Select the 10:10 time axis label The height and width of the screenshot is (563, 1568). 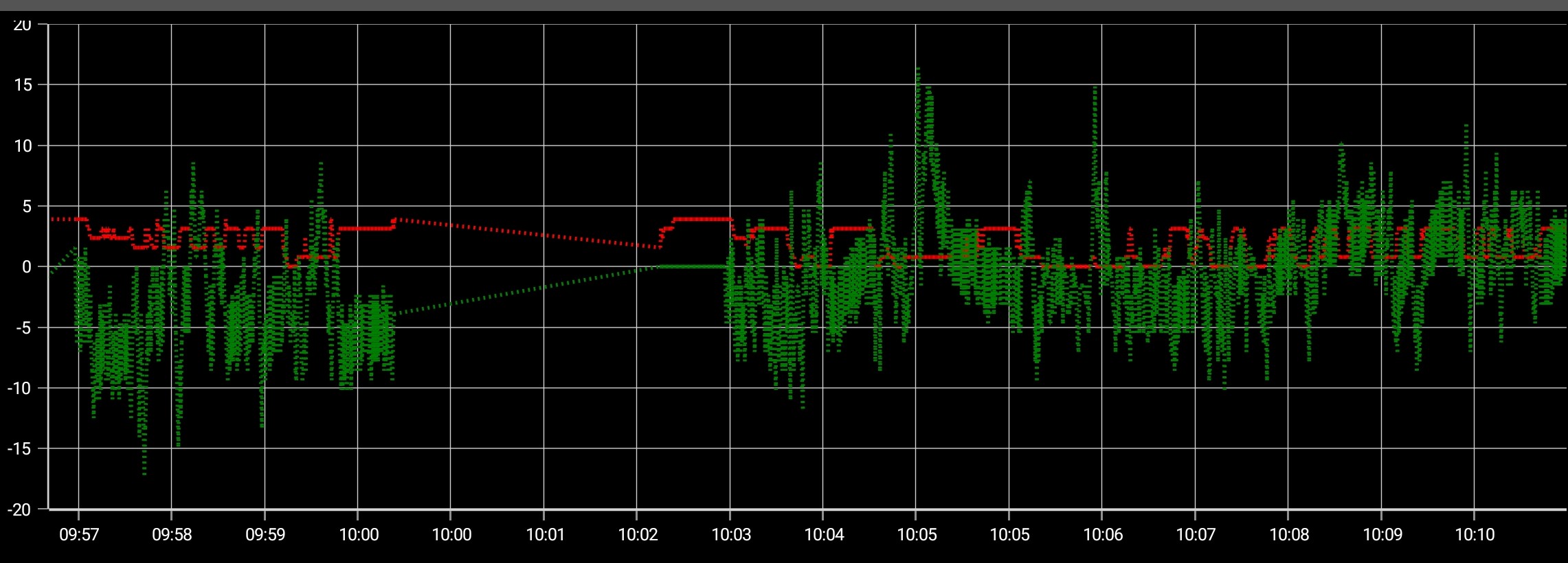click(1475, 535)
